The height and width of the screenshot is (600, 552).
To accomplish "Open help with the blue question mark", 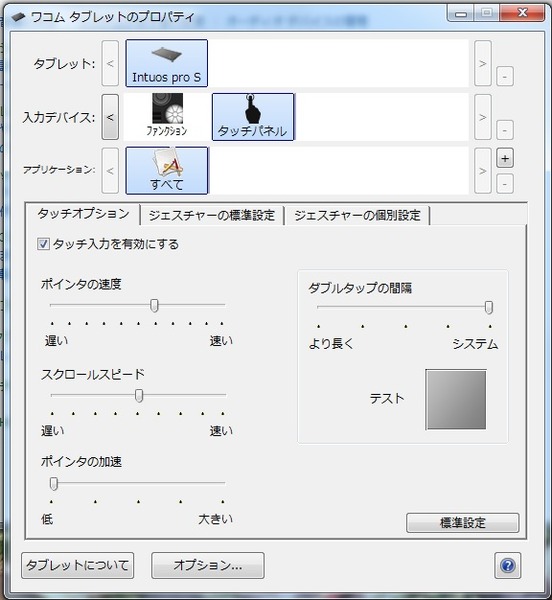I will 508,565.
